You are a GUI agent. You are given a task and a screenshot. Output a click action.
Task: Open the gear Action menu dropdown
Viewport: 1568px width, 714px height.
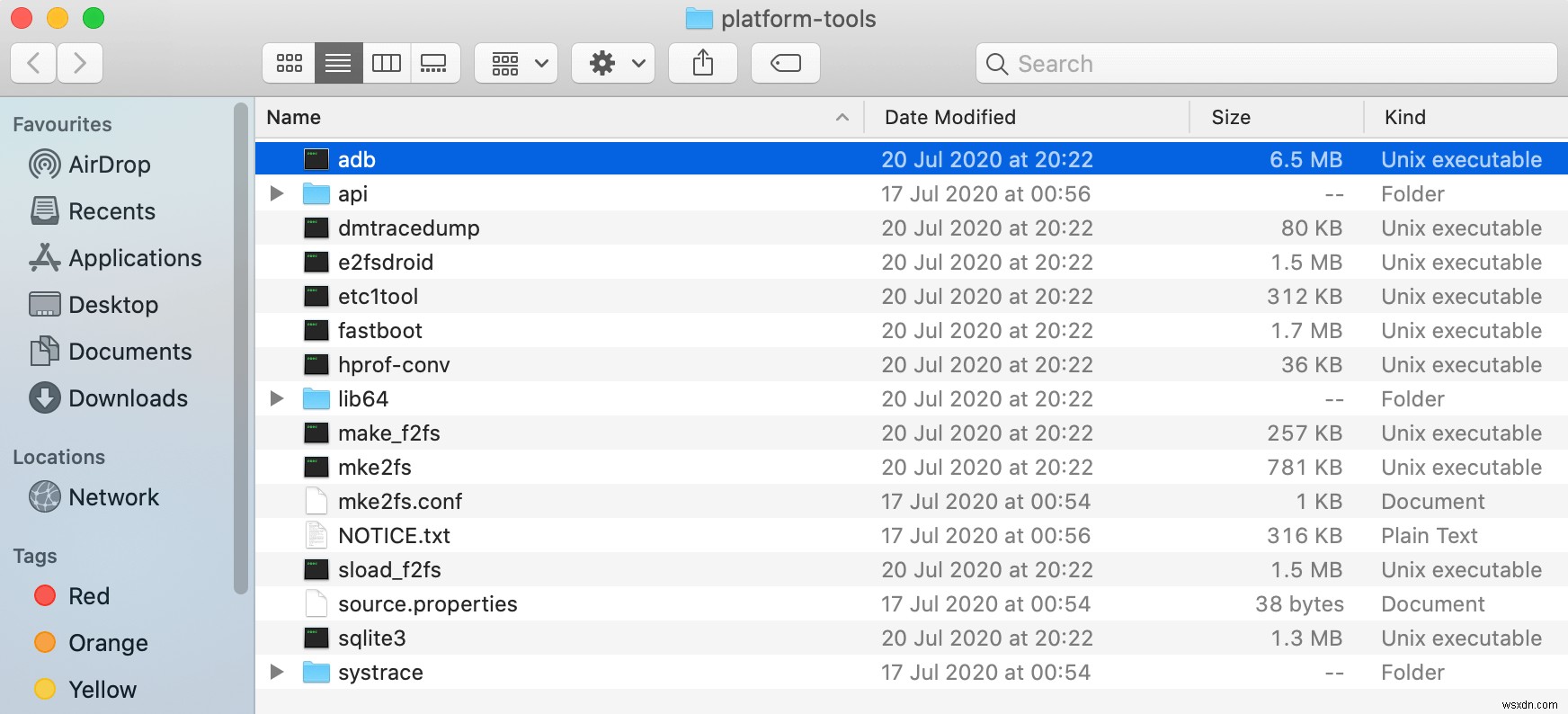click(613, 63)
